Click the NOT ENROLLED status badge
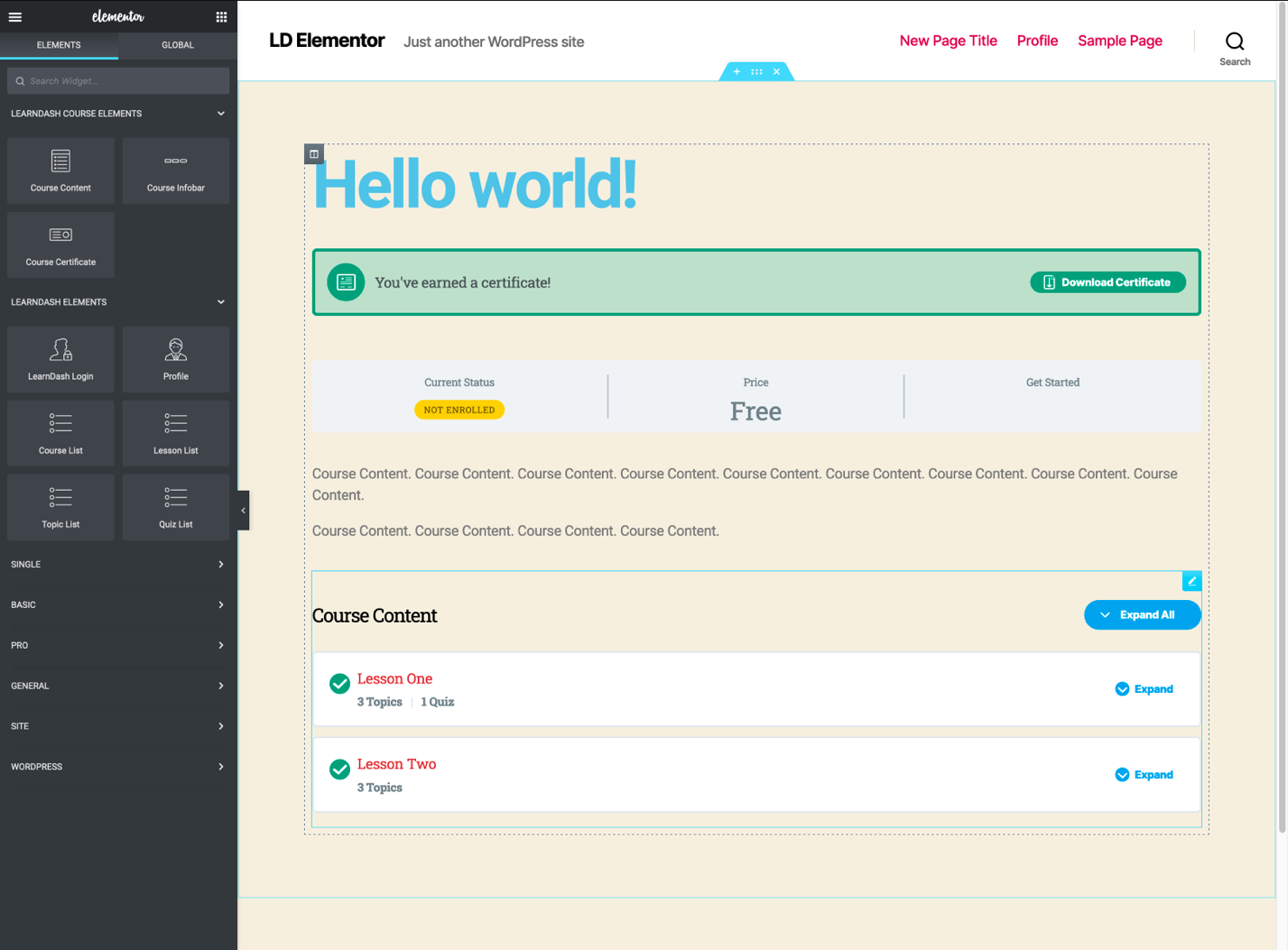Screen dimensions: 1288x950 click(459, 410)
